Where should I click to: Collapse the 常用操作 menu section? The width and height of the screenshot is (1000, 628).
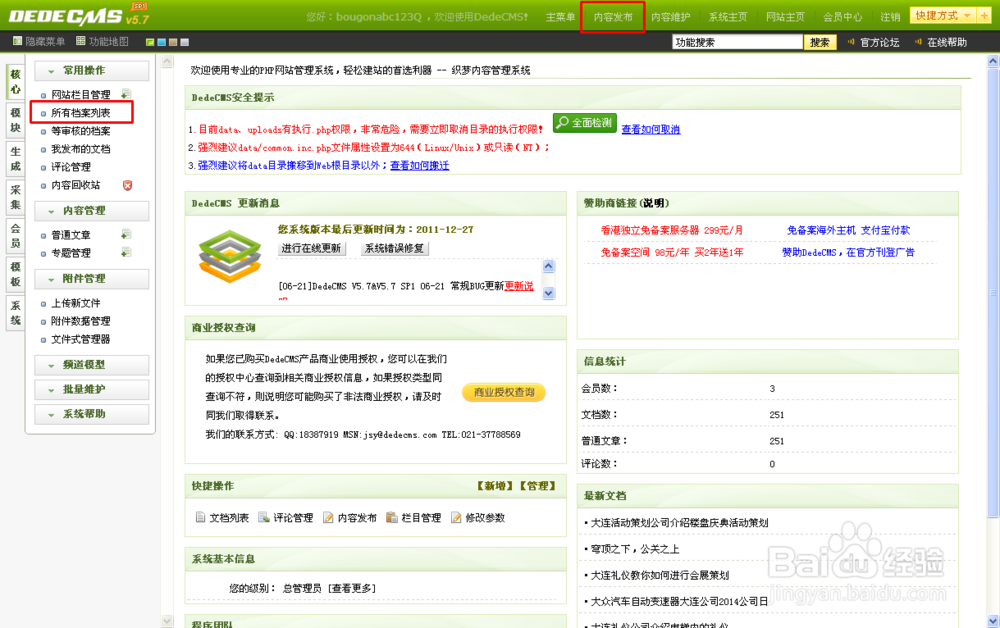click(x=92, y=71)
